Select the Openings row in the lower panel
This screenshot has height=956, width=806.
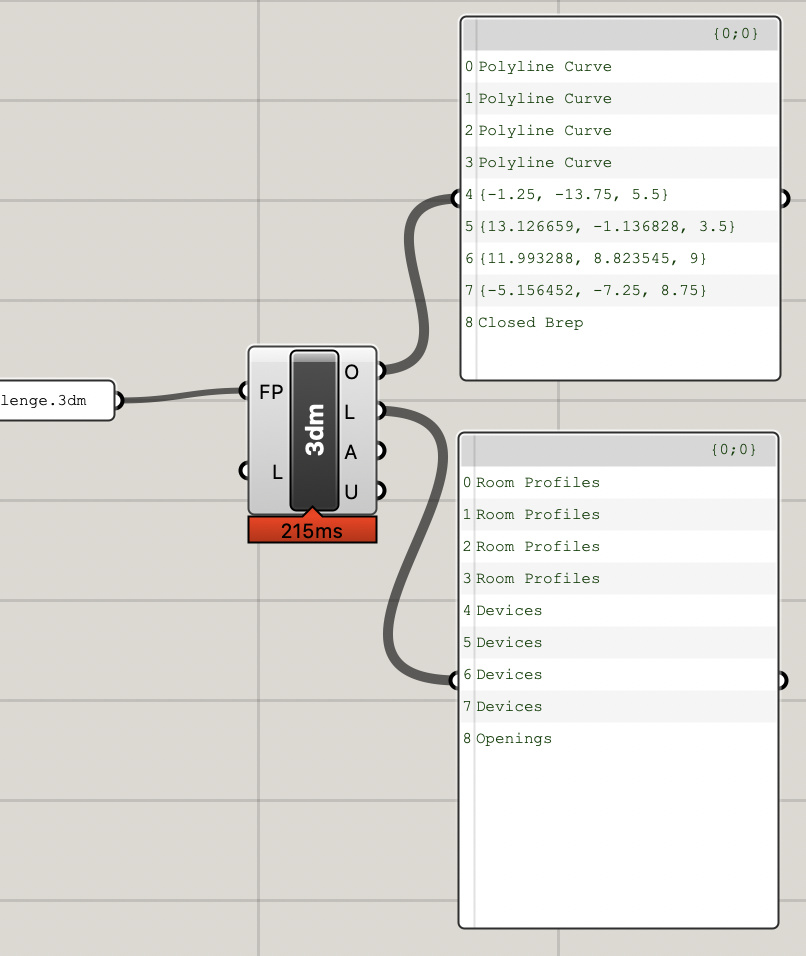tap(514, 738)
